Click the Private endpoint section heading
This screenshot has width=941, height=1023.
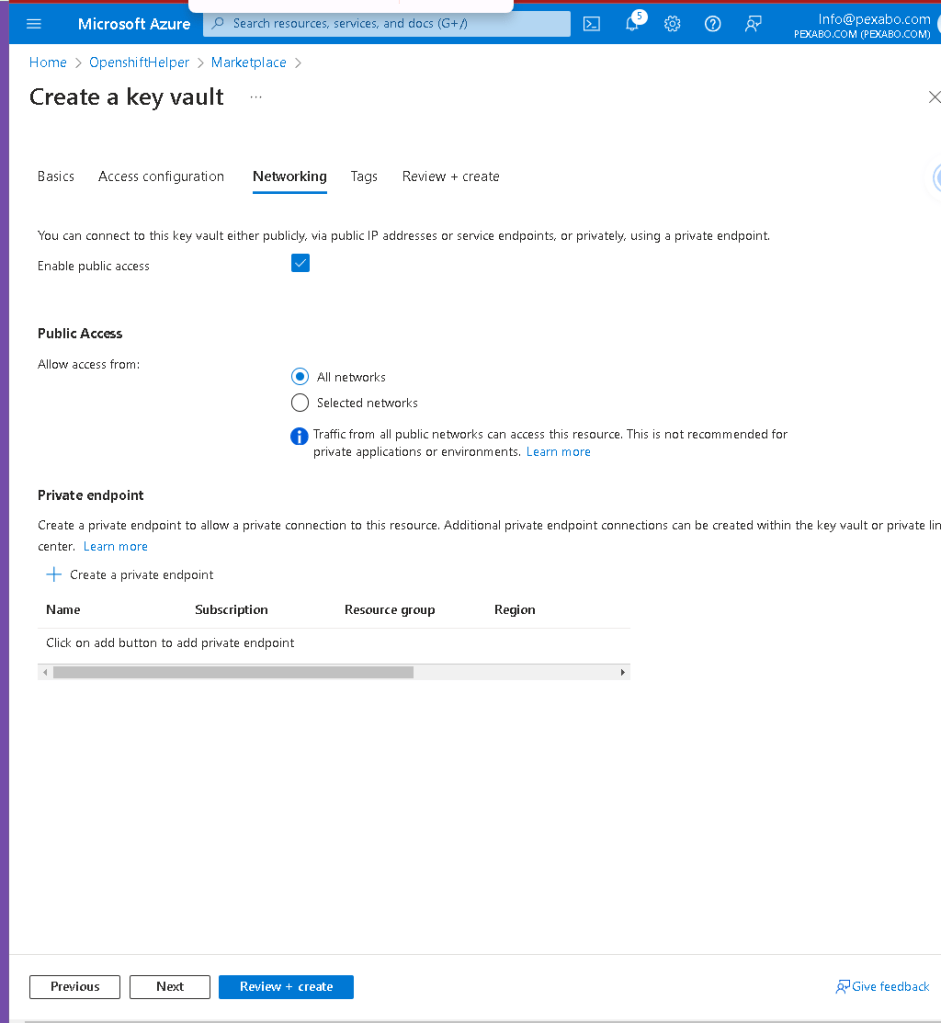point(91,495)
